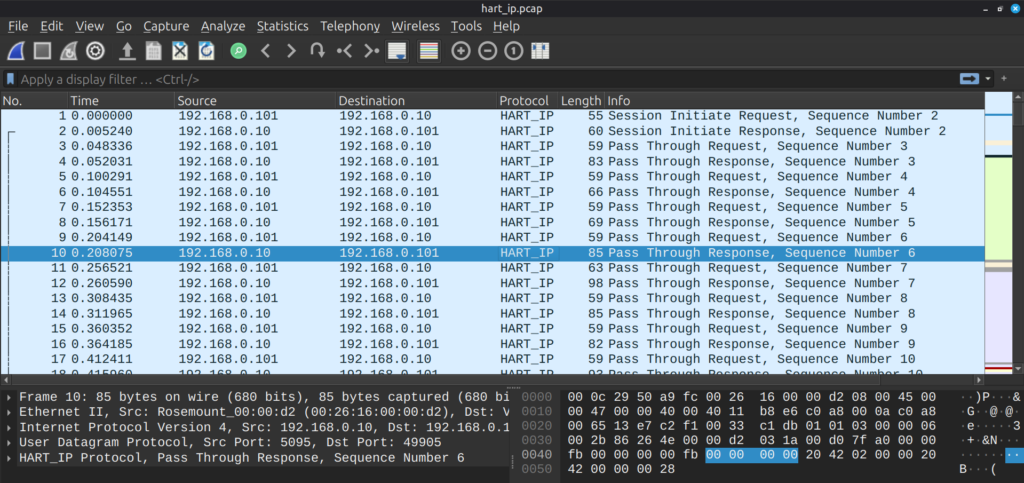The height and width of the screenshot is (483, 1024).
Task: Expand Frame 10 details
Action: (x=8, y=397)
